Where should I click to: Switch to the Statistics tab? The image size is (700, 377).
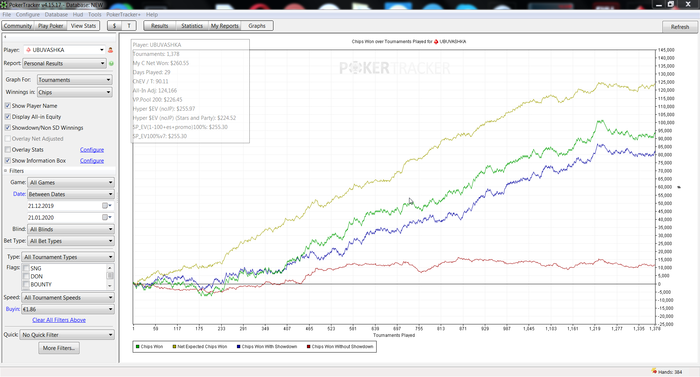point(192,26)
